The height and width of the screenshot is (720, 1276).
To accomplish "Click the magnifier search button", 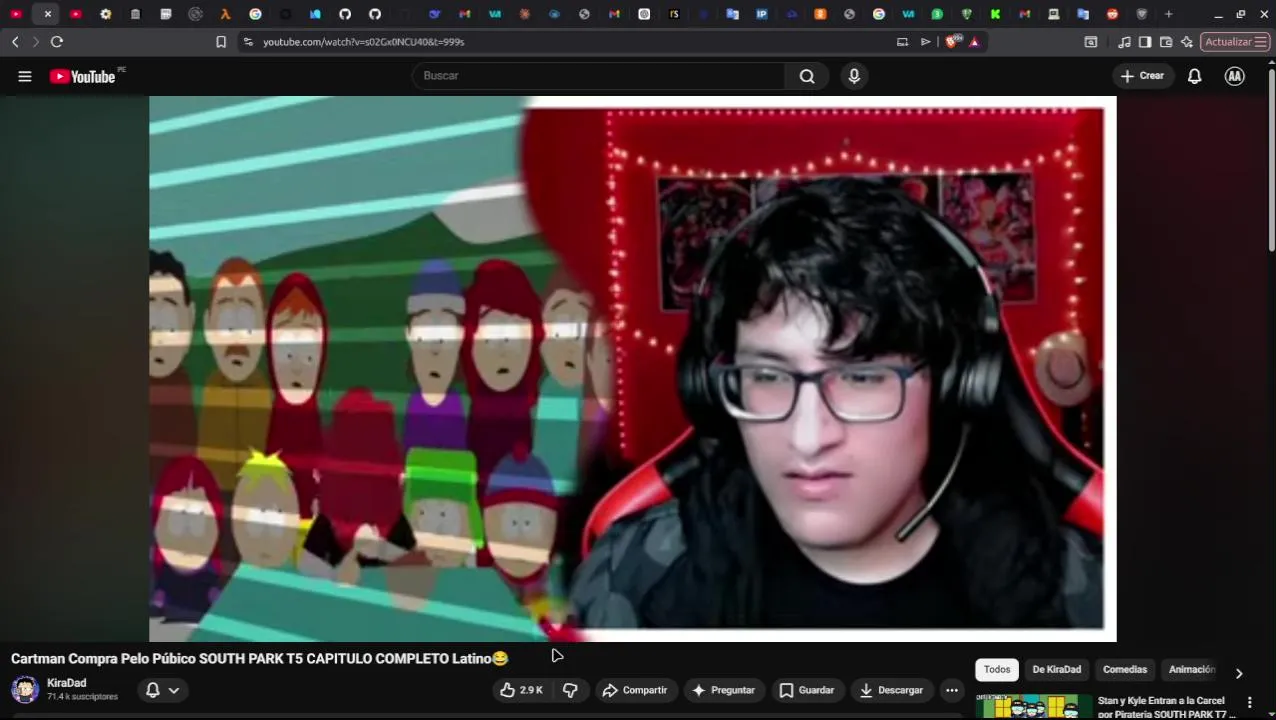I will coord(807,76).
